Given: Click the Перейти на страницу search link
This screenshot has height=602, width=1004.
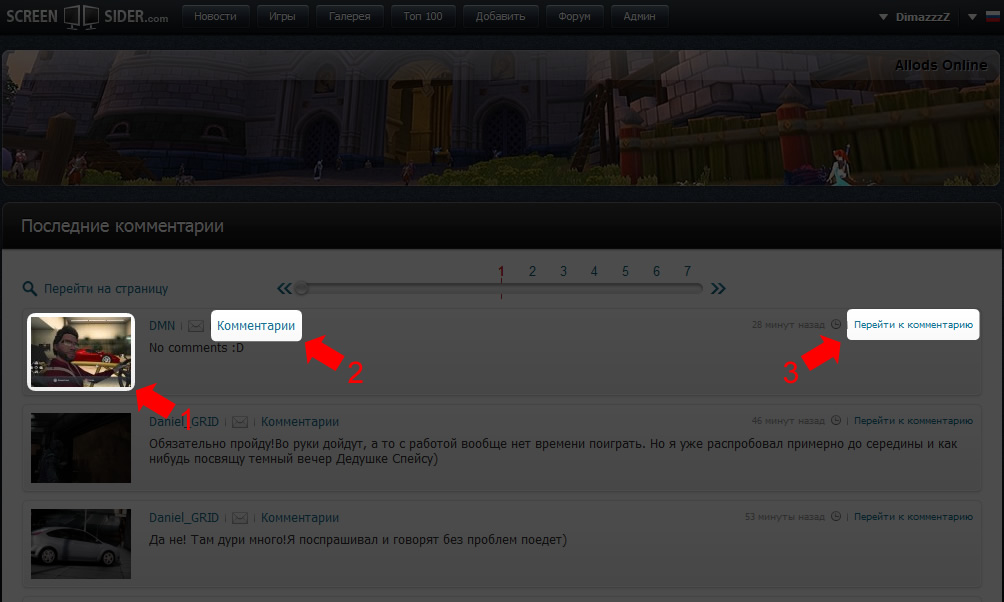Looking at the screenshot, I should [106, 289].
